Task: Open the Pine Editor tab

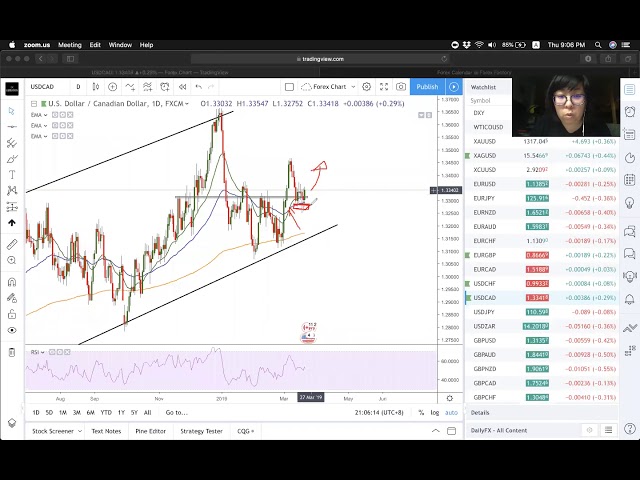Action: tap(150, 431)
